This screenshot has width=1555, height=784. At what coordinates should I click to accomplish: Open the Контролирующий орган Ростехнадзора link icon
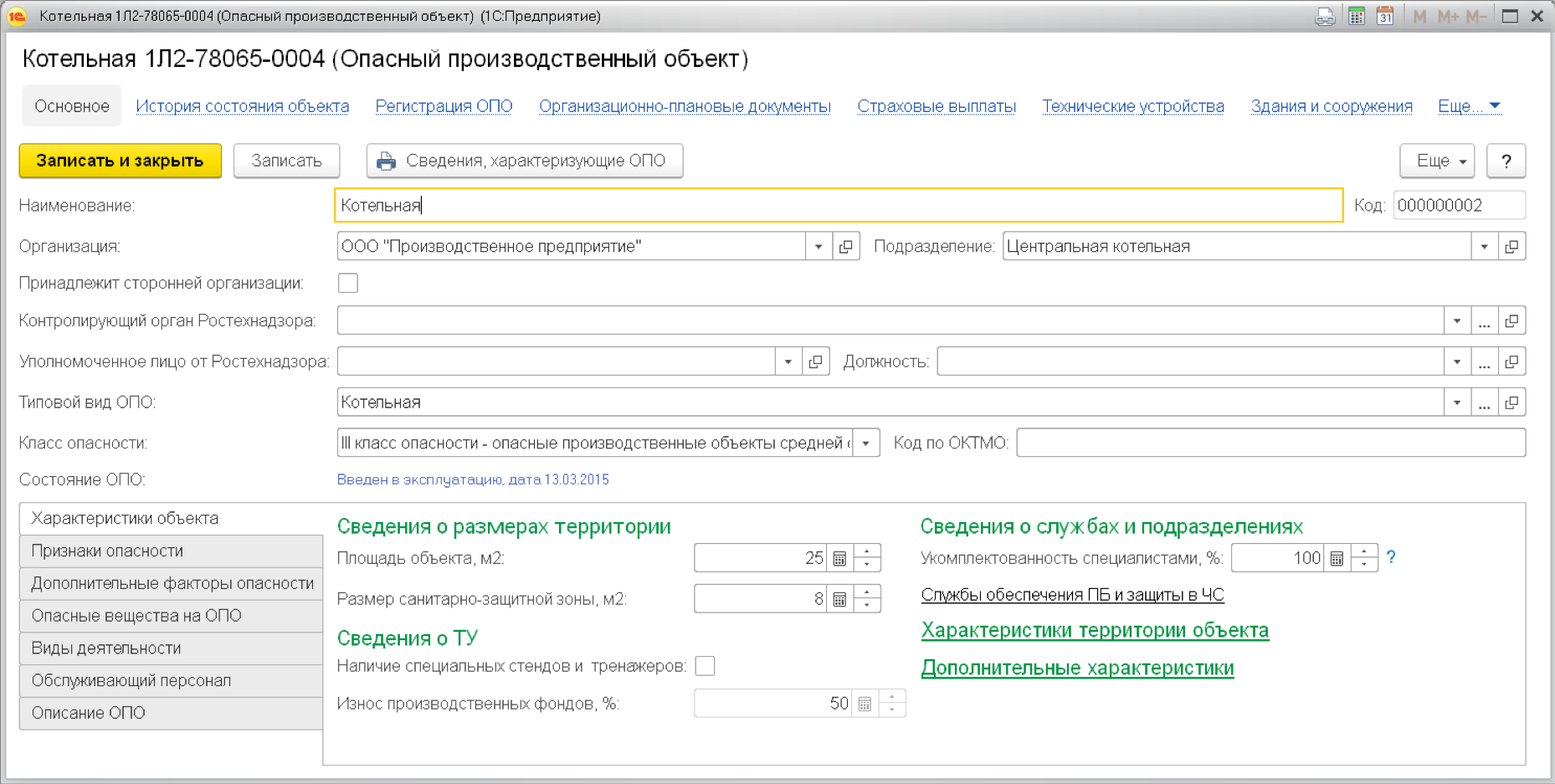[x=1511, y=321]
